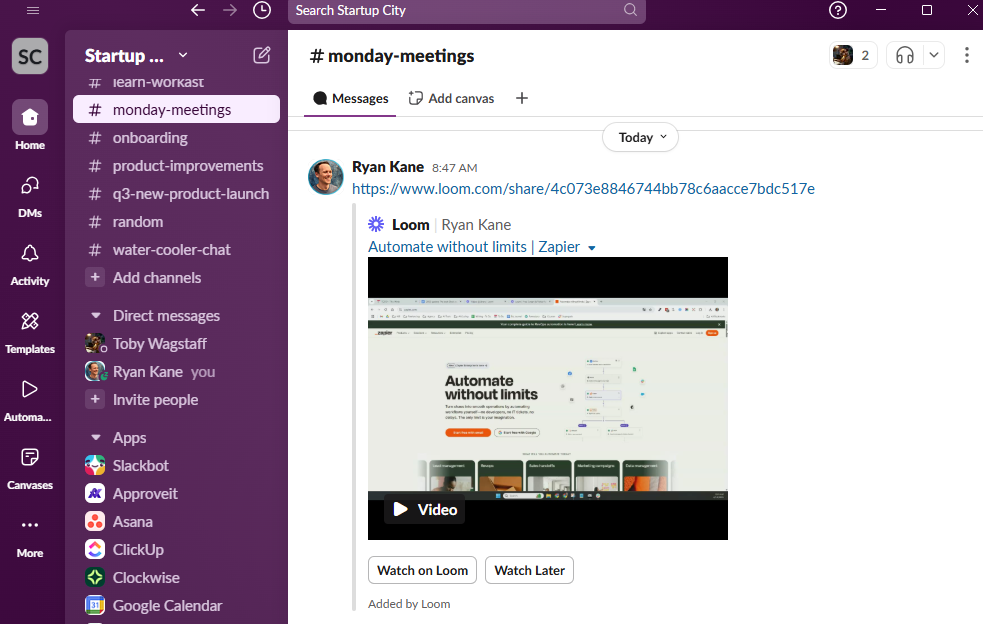This screenshot has width=983, height=624.
Task: Click Ryan Kane's message avatar
Action: 326,177
